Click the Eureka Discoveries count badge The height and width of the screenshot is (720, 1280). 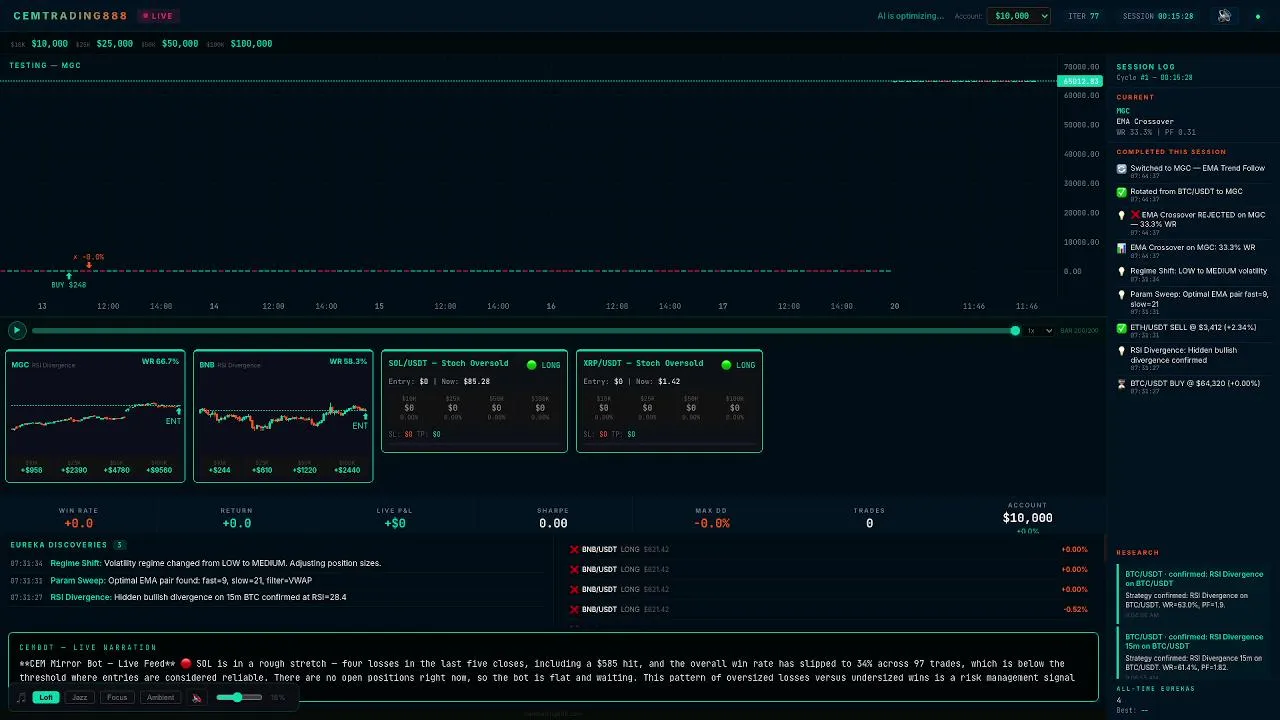tap(119, 545)
